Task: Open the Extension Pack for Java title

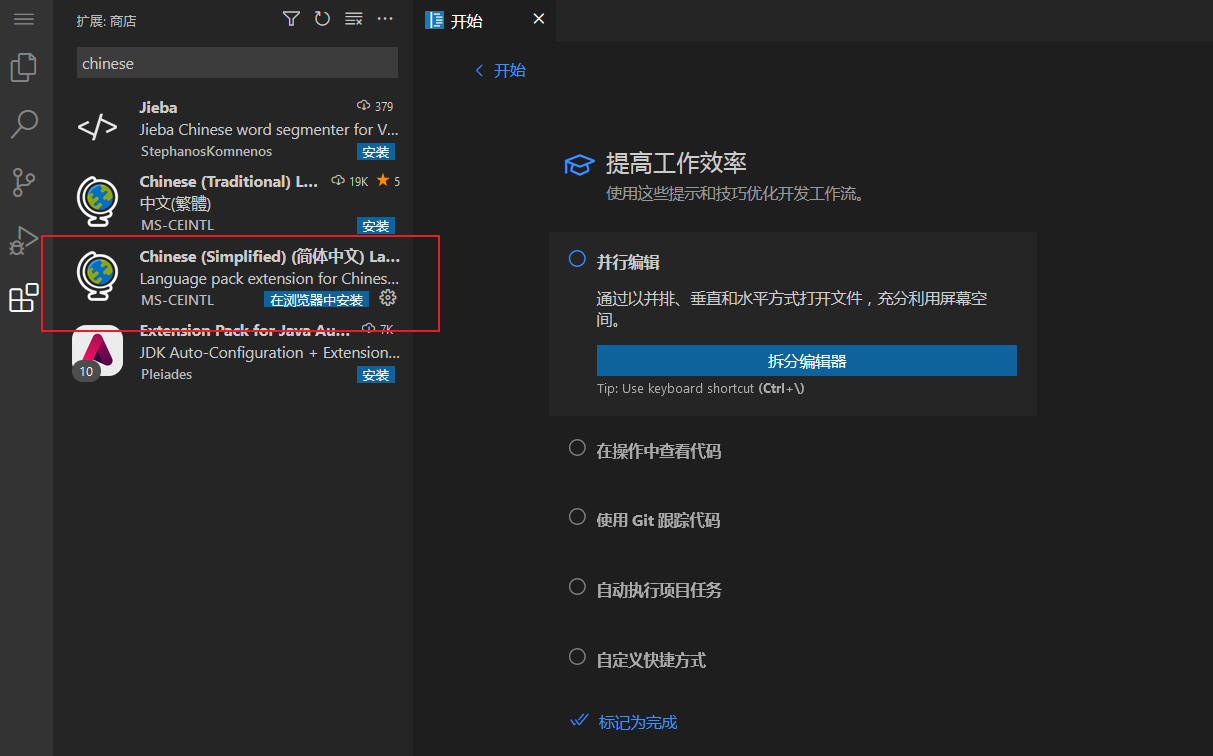Action: tap(244, 331)
